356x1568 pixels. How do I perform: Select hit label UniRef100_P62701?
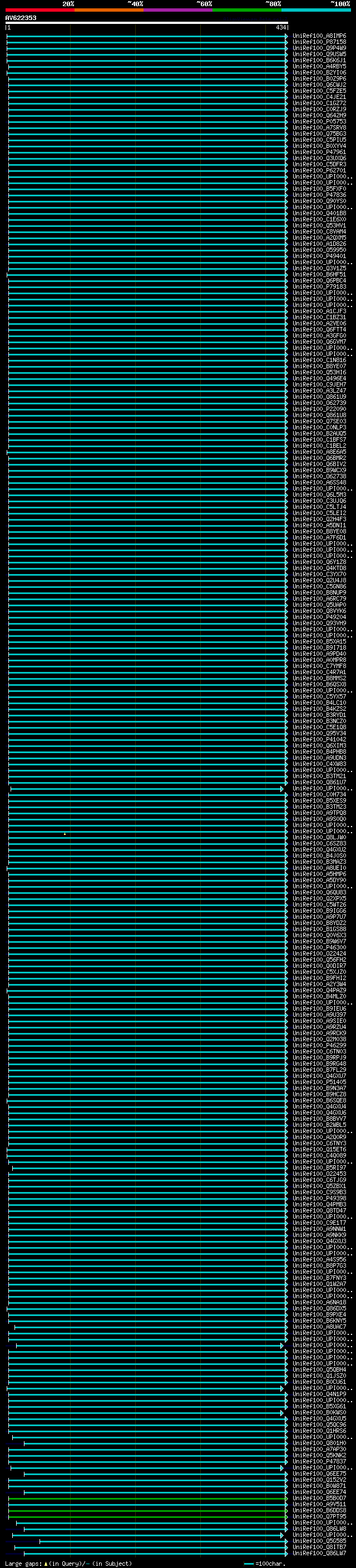pyautogui.click(x=319, y=170)
